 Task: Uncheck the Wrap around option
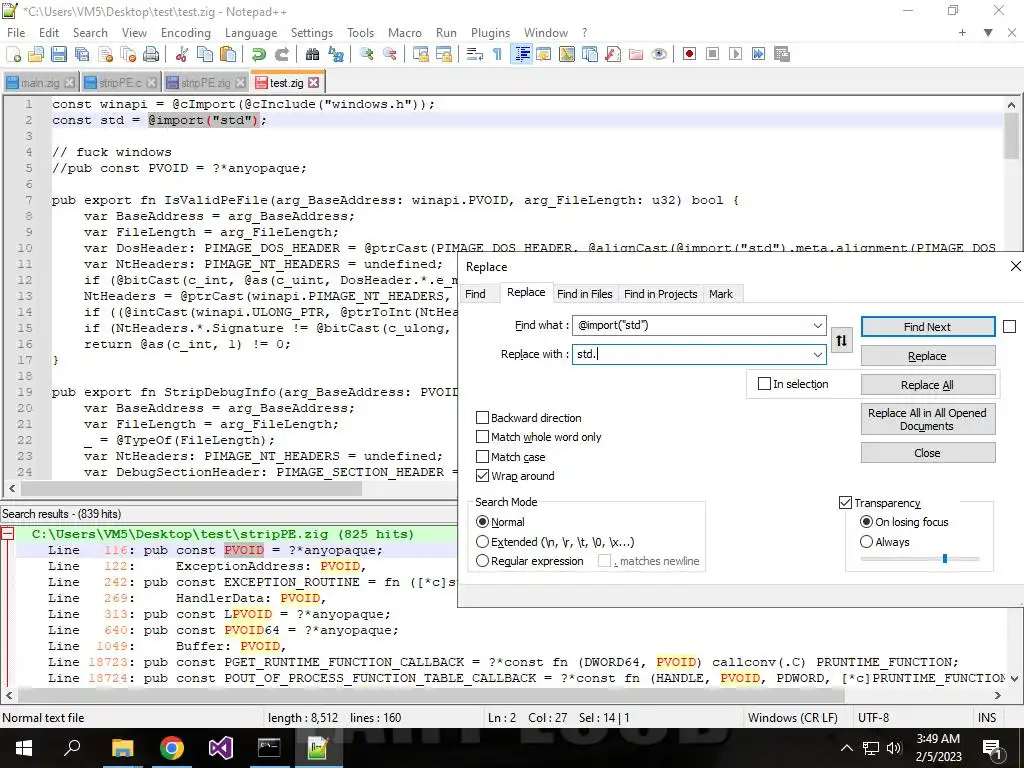click(483, 476)
